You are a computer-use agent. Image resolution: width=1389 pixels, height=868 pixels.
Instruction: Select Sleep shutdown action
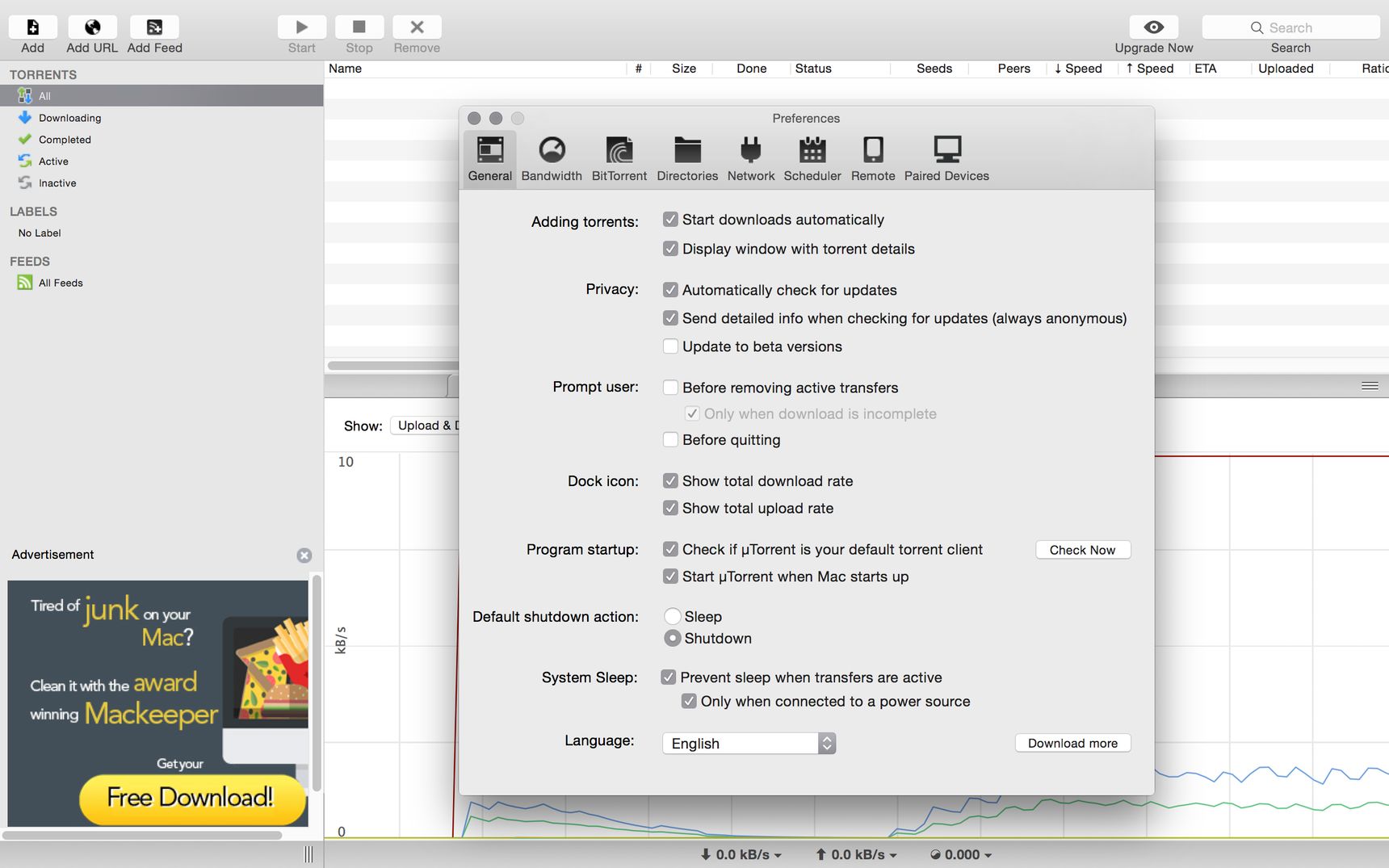pos(672,616)
